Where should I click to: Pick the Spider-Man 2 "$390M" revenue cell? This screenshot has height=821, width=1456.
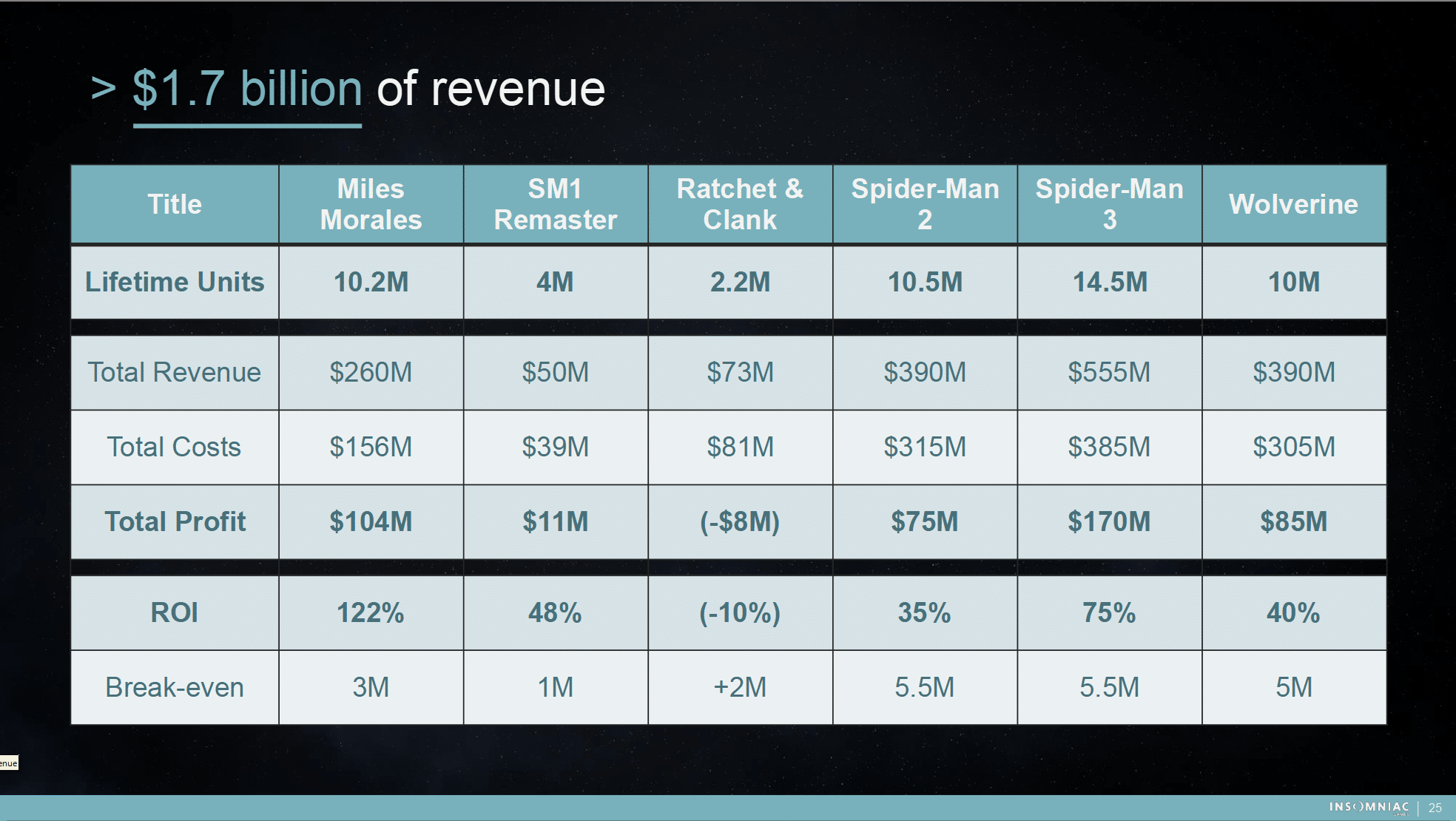(x=925, y=372)
